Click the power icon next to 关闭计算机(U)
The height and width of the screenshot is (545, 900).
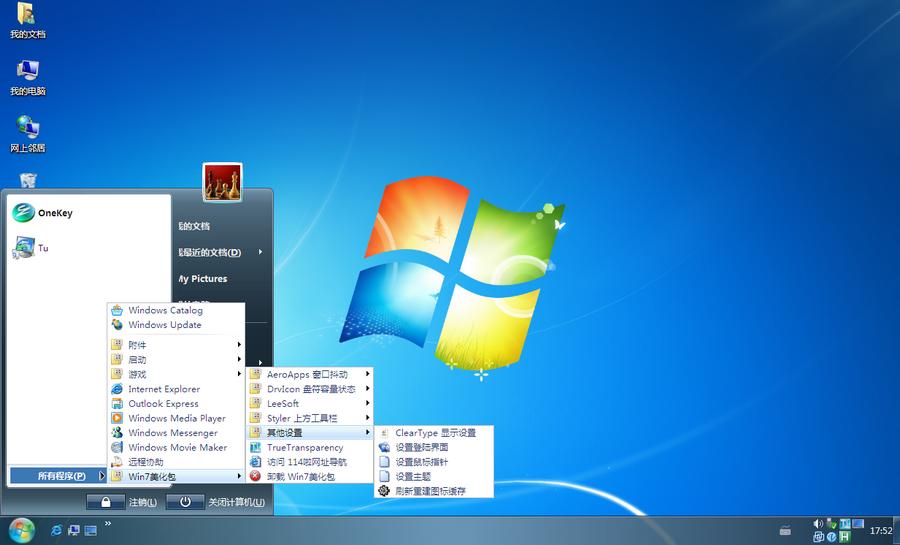[x=185, y=502]
